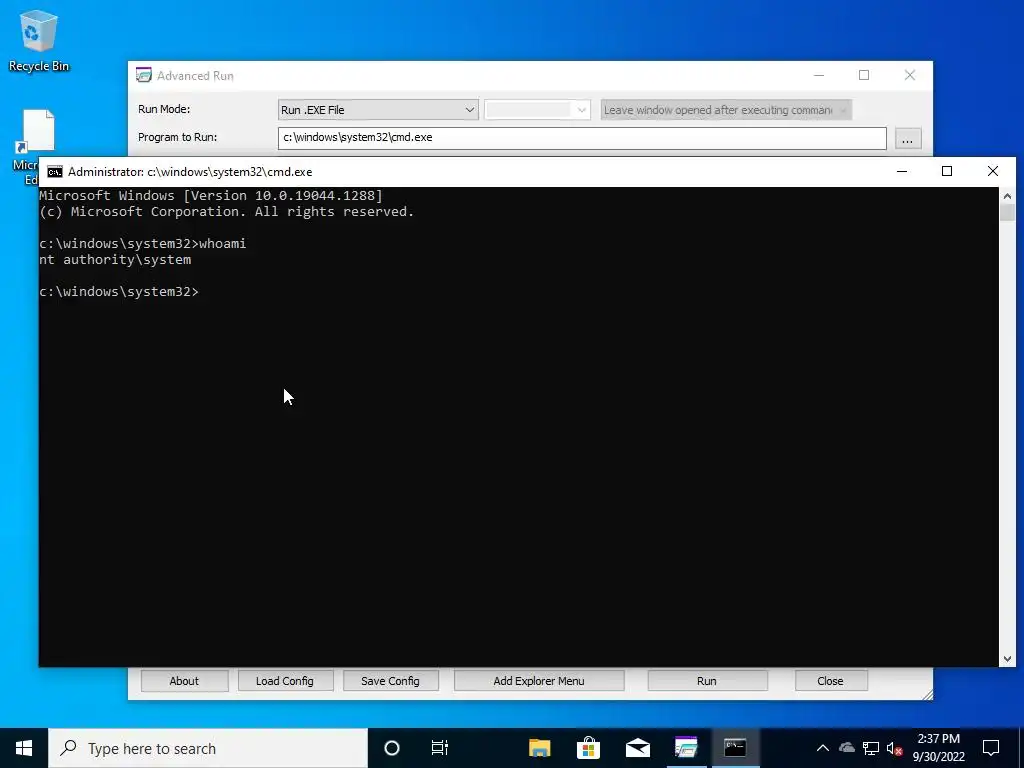Open Cortana from the taskbar
1024x768 pixels.
392,748
